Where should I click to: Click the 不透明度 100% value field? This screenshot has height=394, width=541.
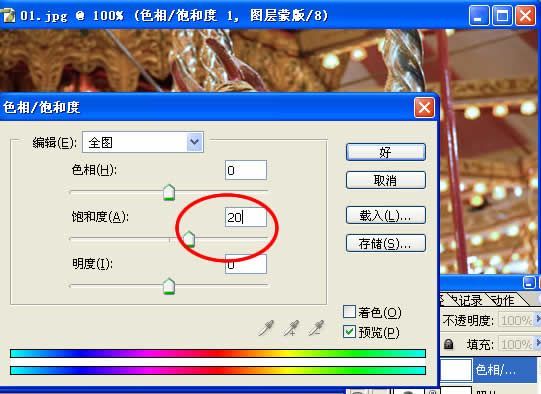click(517, 320)
